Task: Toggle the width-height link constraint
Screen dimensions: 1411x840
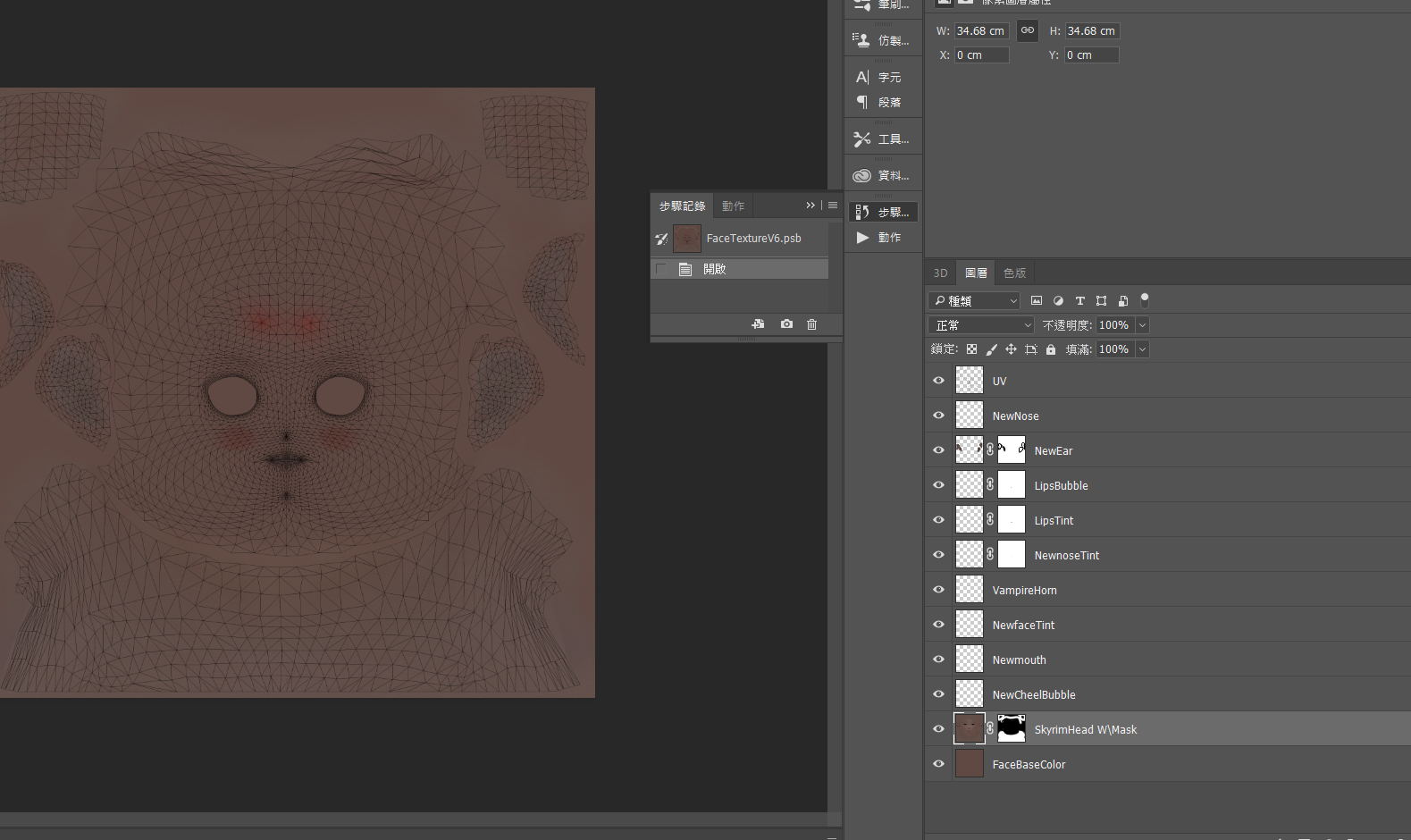Action: [x=1028, y=30]
